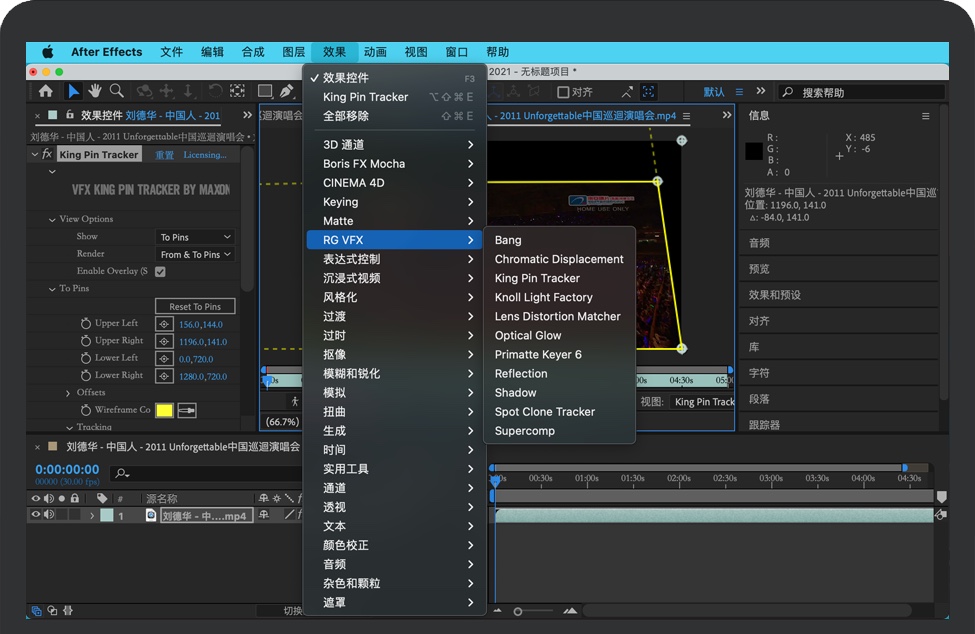Open the Info panel hamburger menu
This screenshot has width=975, height=634.
pyautogui.click(x=925, y=116)
